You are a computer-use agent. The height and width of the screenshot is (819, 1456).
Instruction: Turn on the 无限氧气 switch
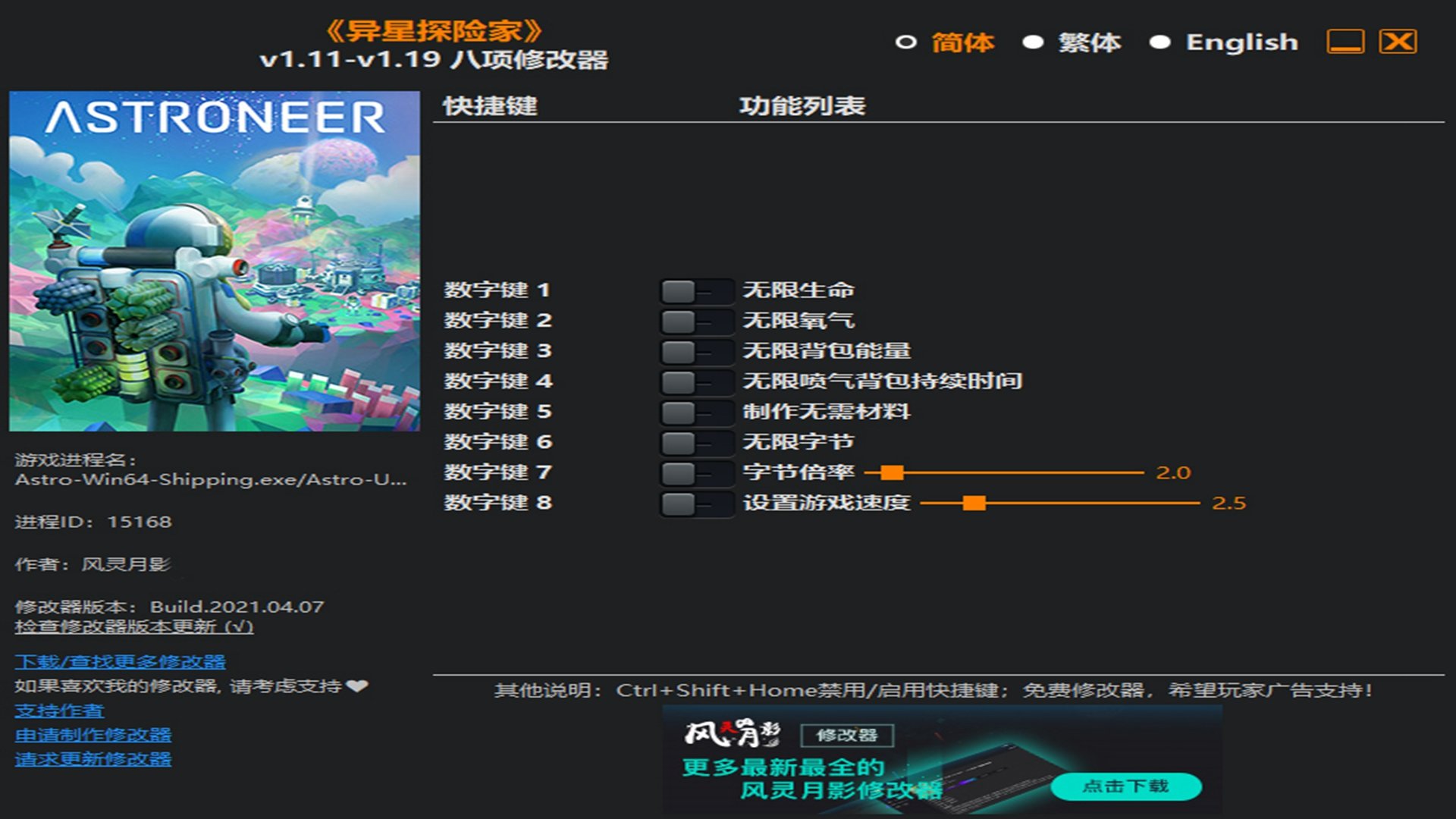coord(695,321)
